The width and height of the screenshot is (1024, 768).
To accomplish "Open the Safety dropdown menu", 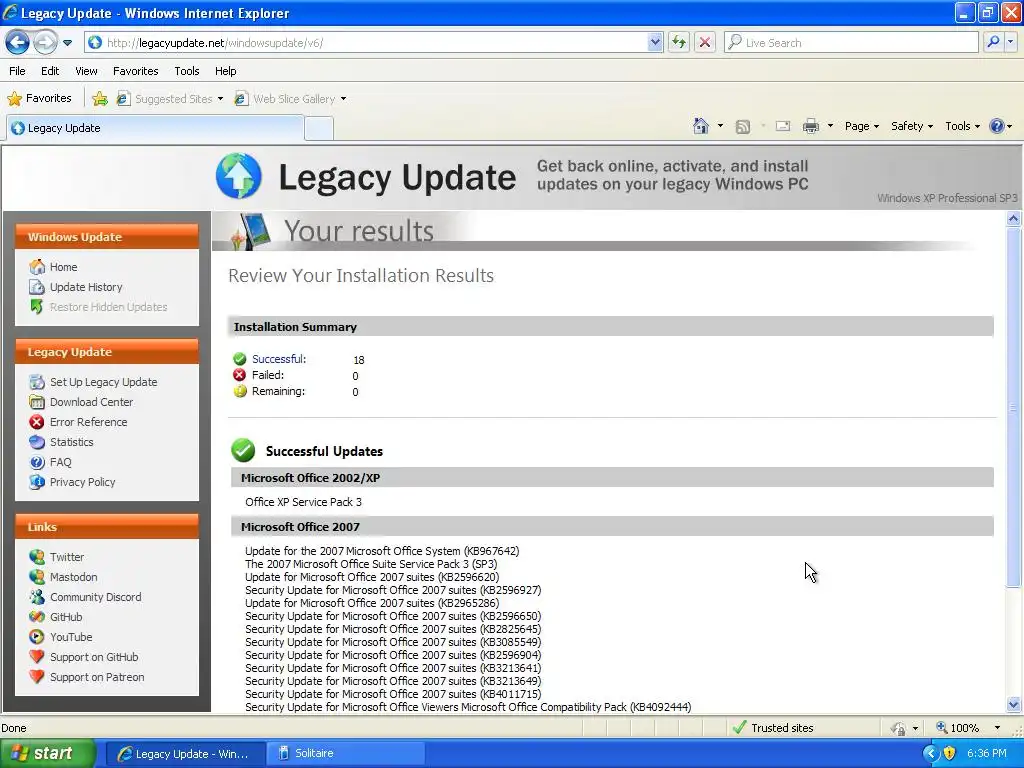I will [912, 126].
